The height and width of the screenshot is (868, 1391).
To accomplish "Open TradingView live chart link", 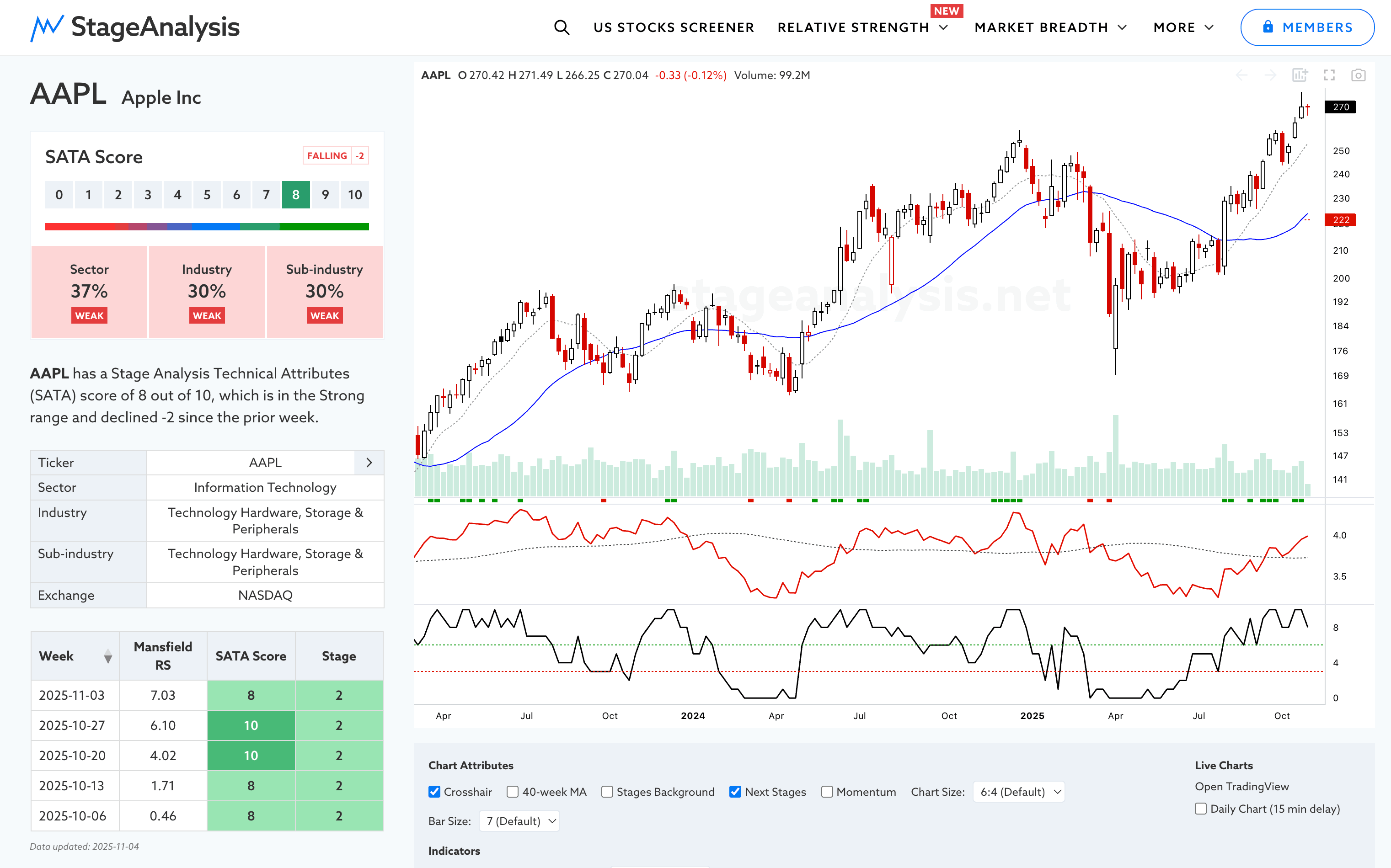I will 1241,787.
